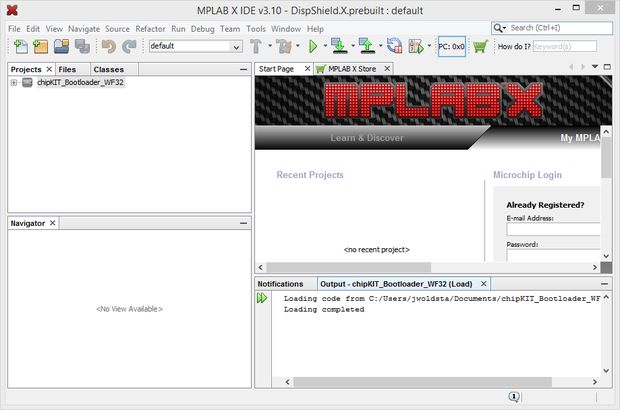Close the Navigator panel tab

click(x=52, y=223)
